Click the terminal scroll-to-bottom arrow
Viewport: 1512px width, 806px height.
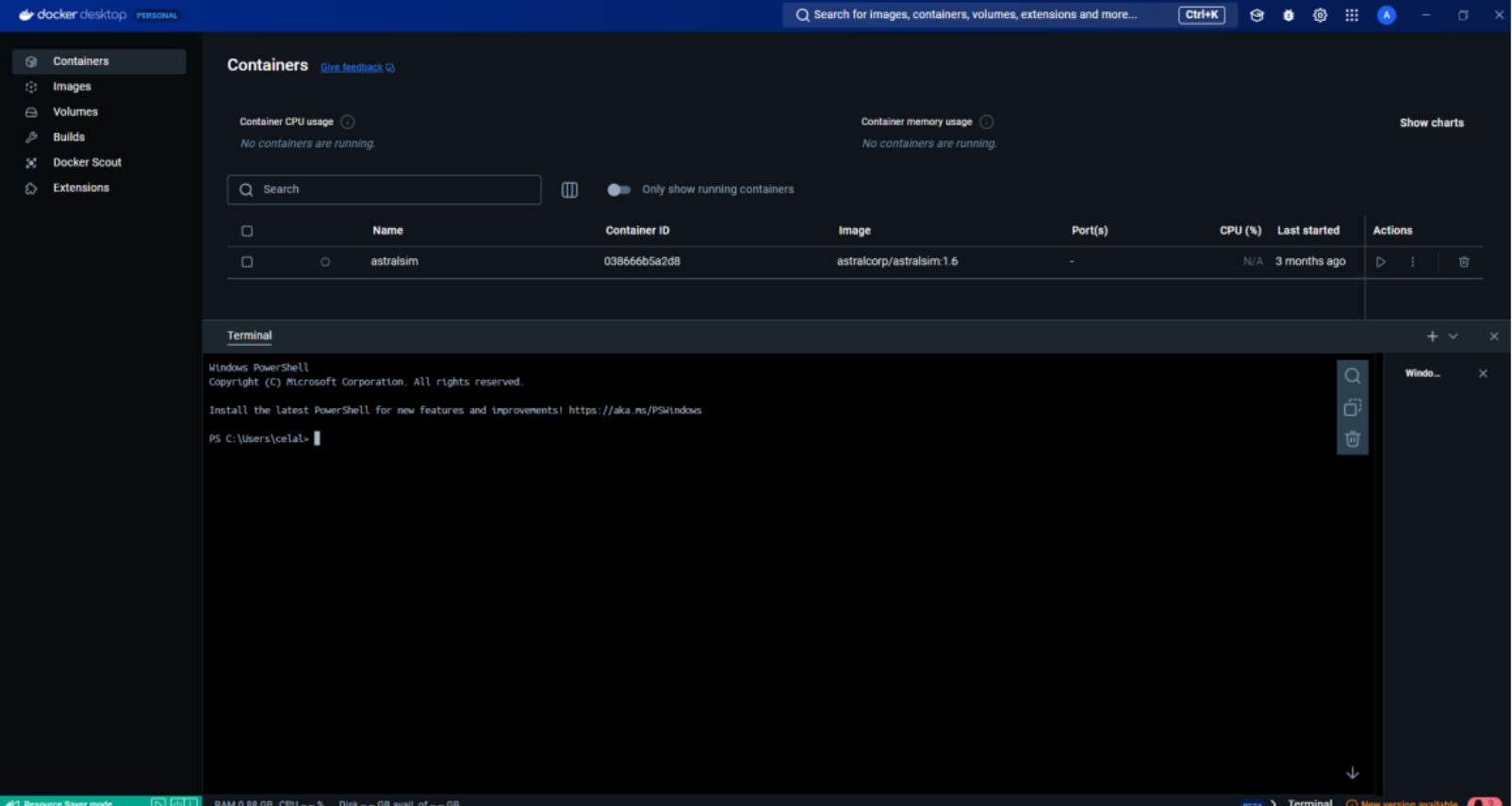point(1353,773)
